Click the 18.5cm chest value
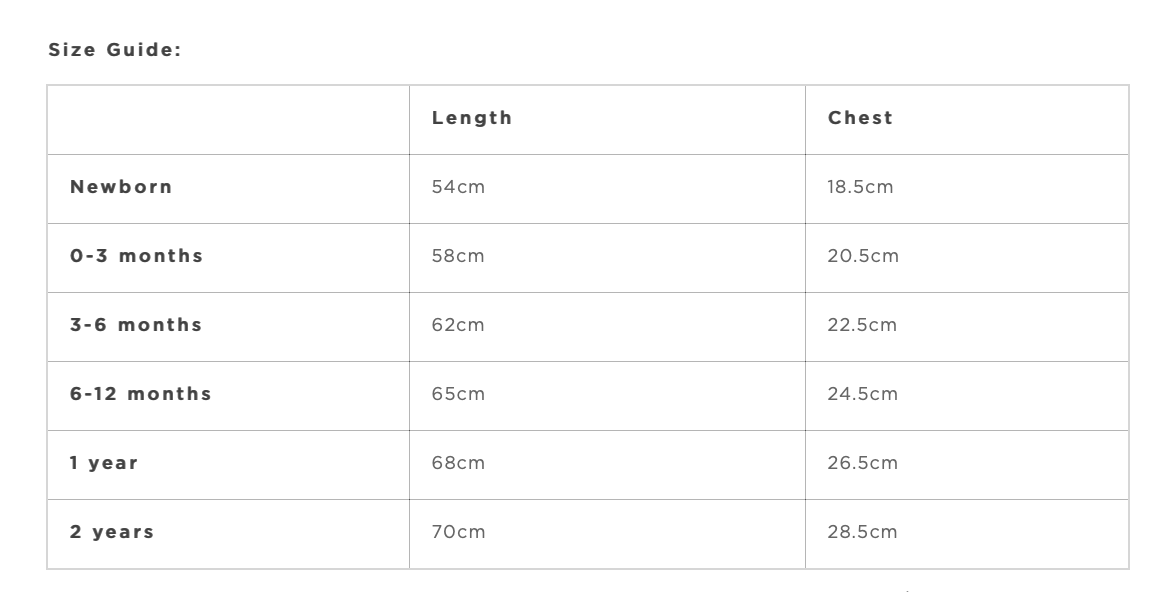This screenshot has width=1166, height=592. [861, 187]
